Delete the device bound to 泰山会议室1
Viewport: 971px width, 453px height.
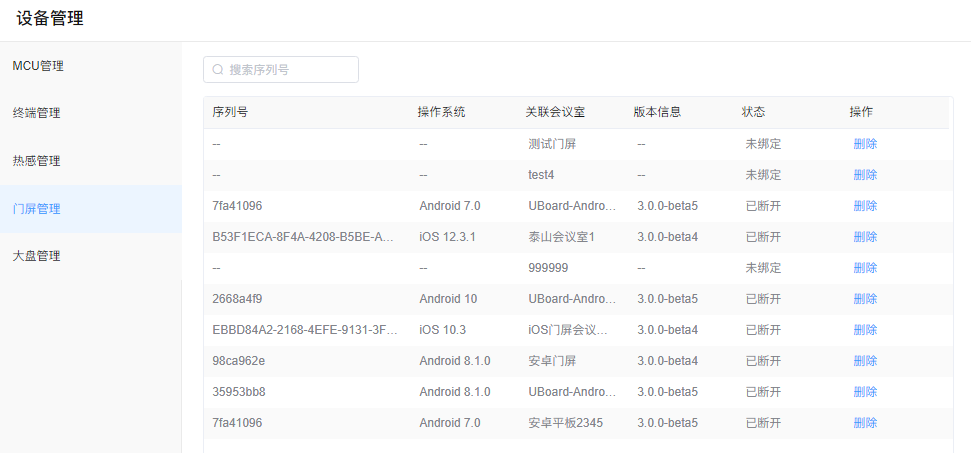pyautogui.click(x=865, y=237)
